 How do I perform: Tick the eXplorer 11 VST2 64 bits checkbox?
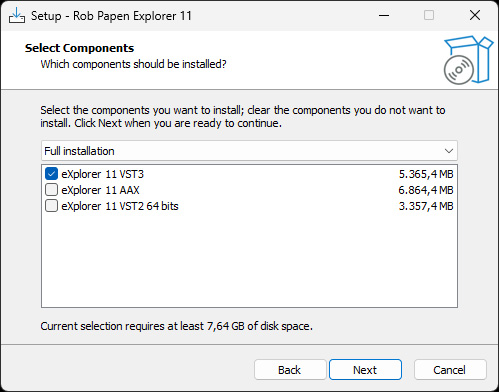[x=51, y=206]
